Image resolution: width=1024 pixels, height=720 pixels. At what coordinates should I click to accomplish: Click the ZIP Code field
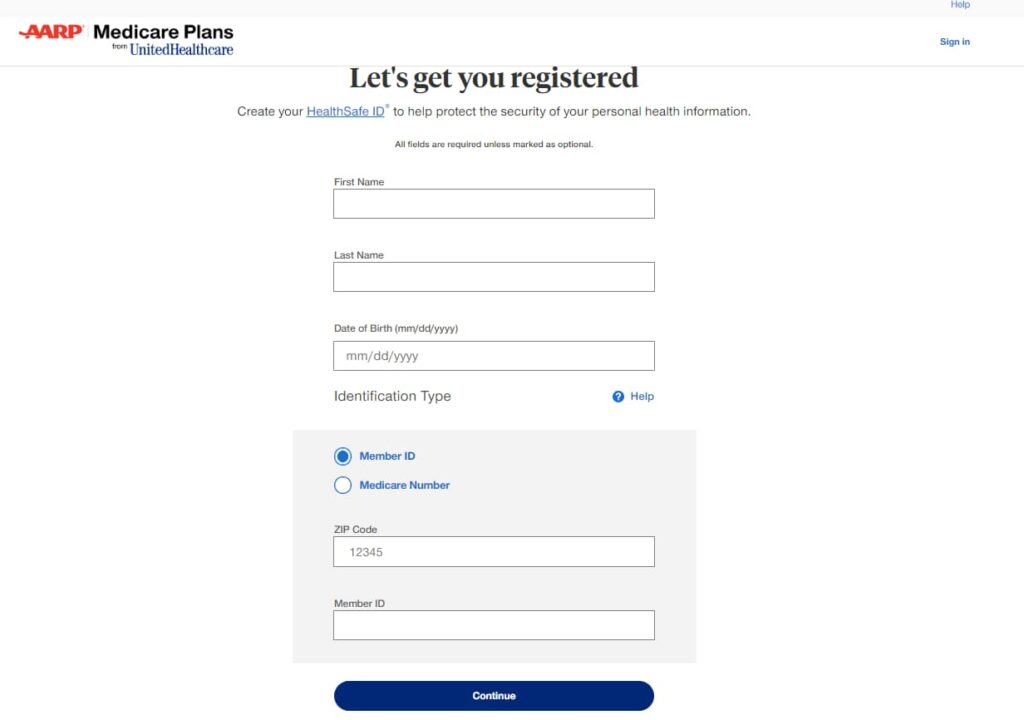click(x=494, y=552)
